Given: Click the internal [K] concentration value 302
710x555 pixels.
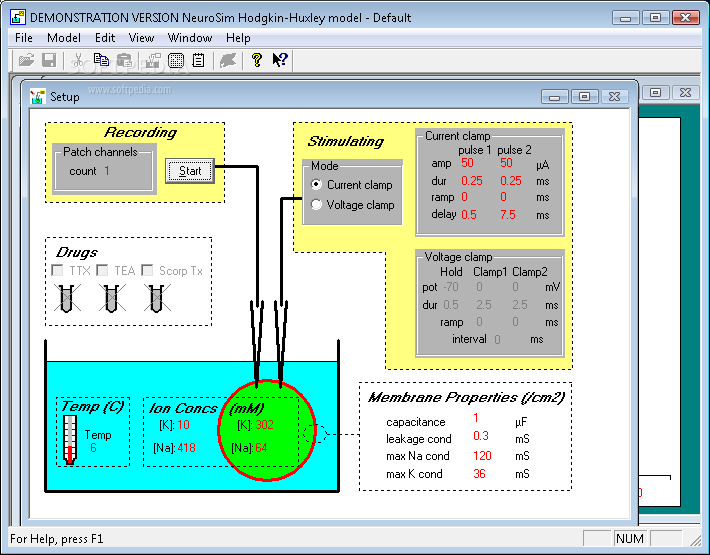Looking at the screenshot, I should pos(264,425).
